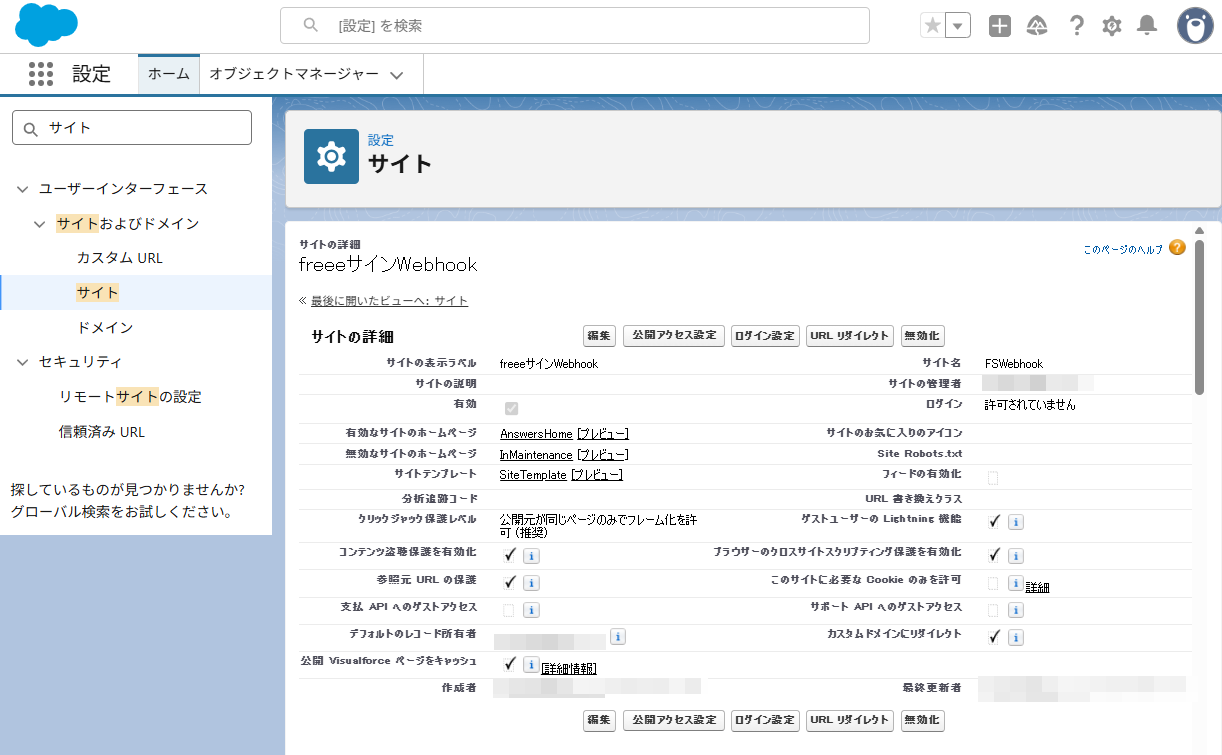The height and width of the screenshot is (755, 1222).
Task: Click info icon next to サポート API へのゲストアクセス
Action: pyautogui.click(x=1015, y=610)
